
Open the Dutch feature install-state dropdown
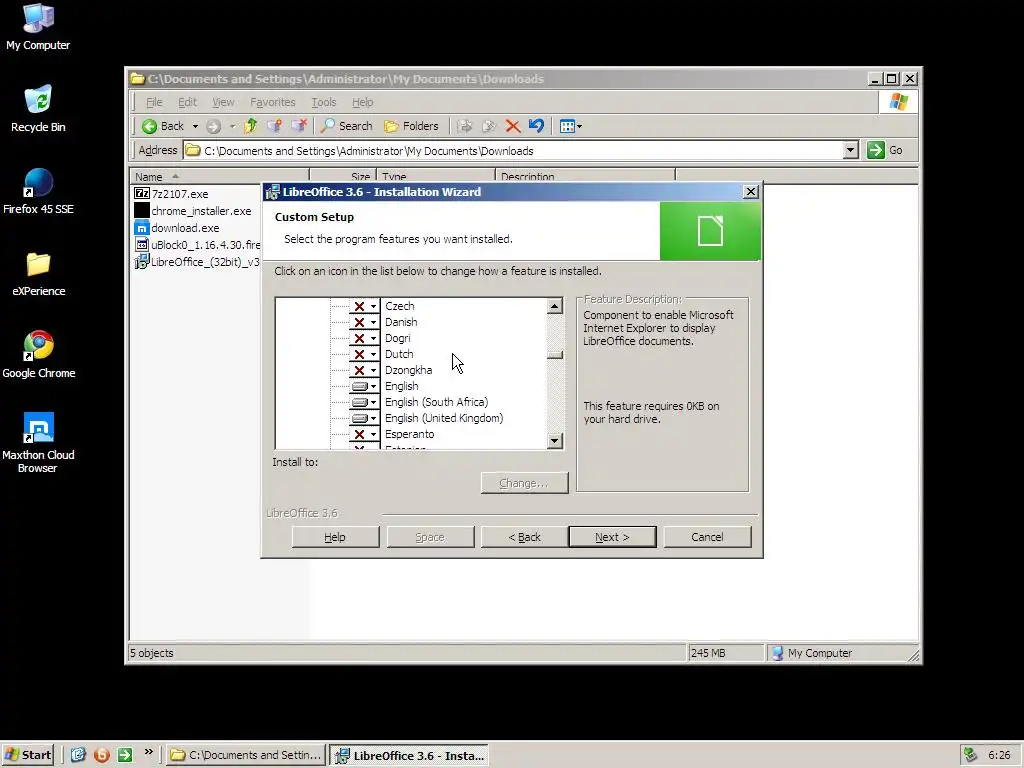click(x=364, y=354)
